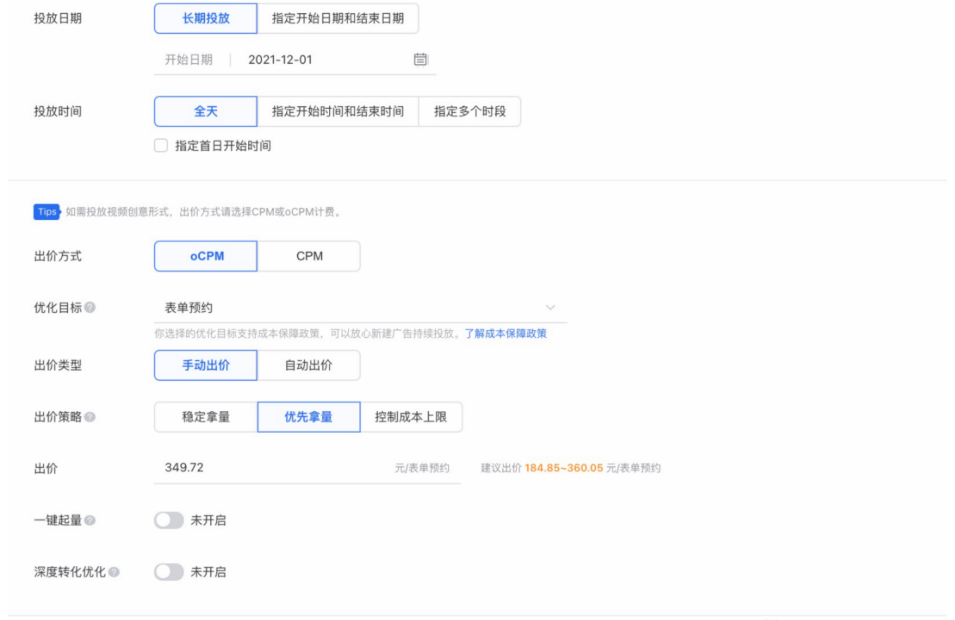
Task: Click help icon next to 出价策略
Action: [90, 417]
